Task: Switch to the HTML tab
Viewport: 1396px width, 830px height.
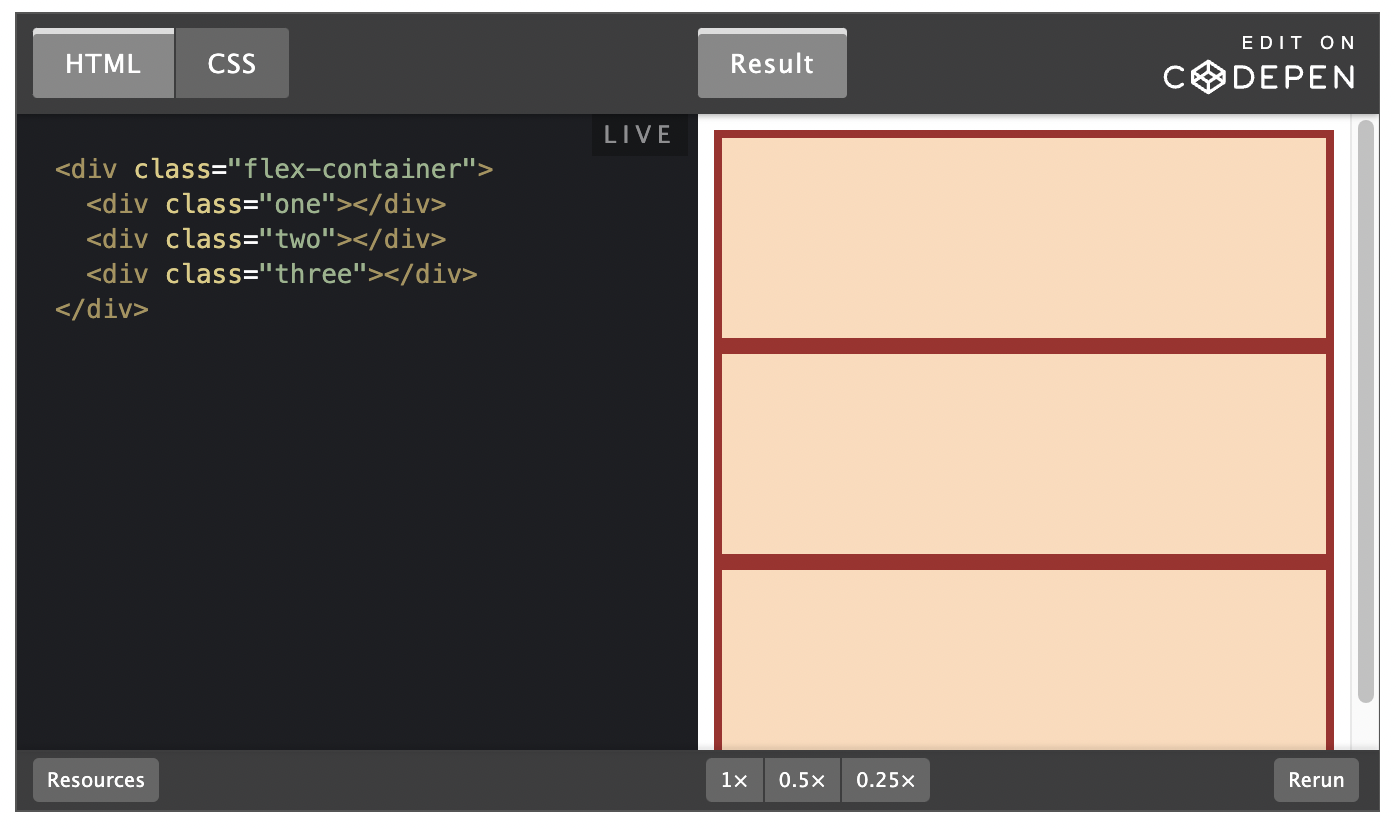Action: 103,64
